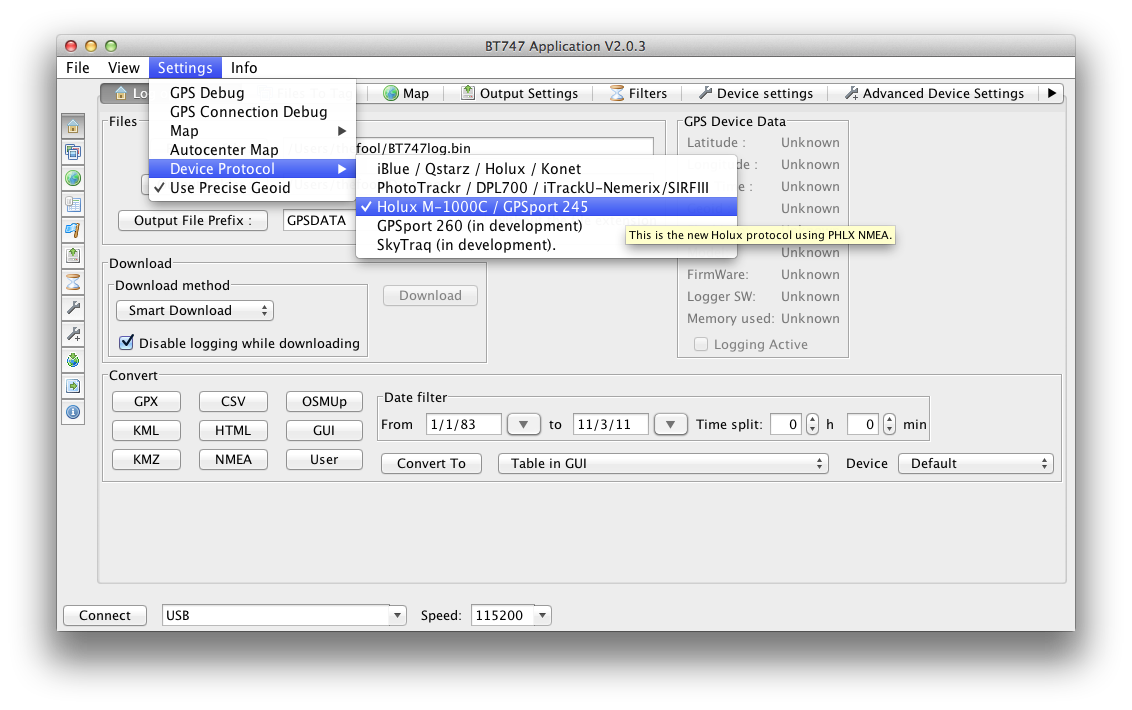Open the to-date picker arrow

670,424
